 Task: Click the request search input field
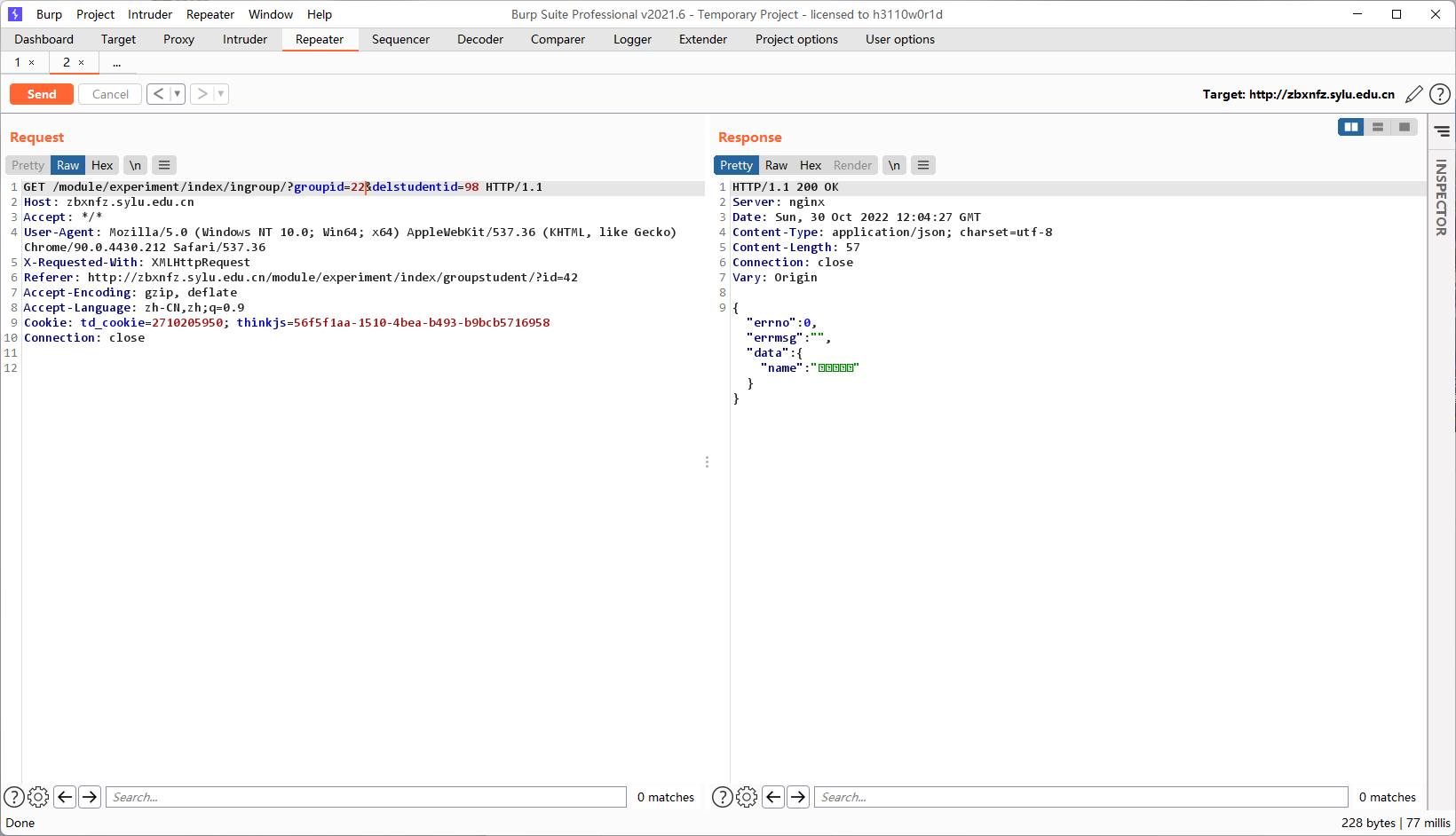(x=366, y=797)
